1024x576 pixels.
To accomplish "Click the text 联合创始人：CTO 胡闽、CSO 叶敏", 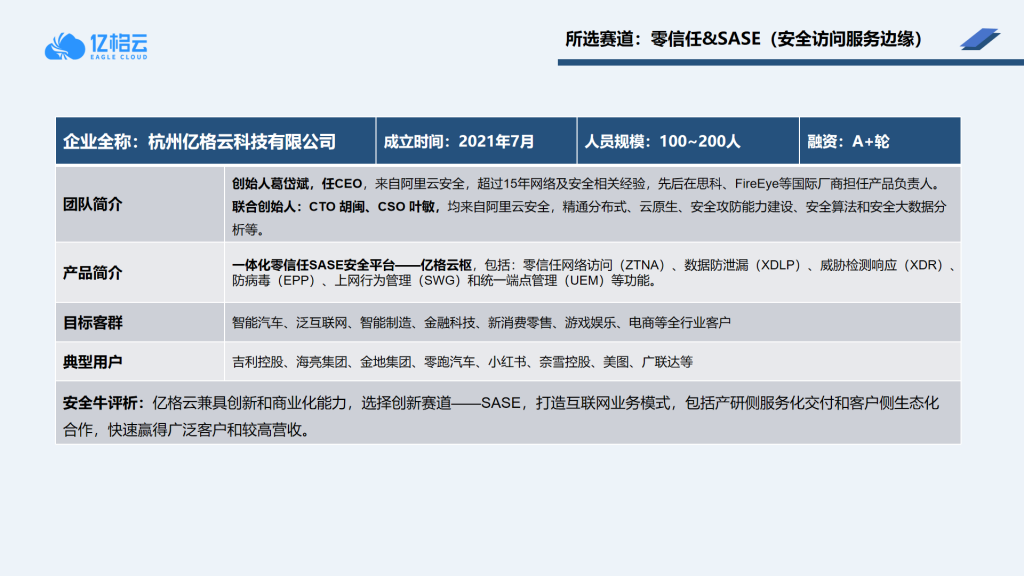I will (334, 207).
